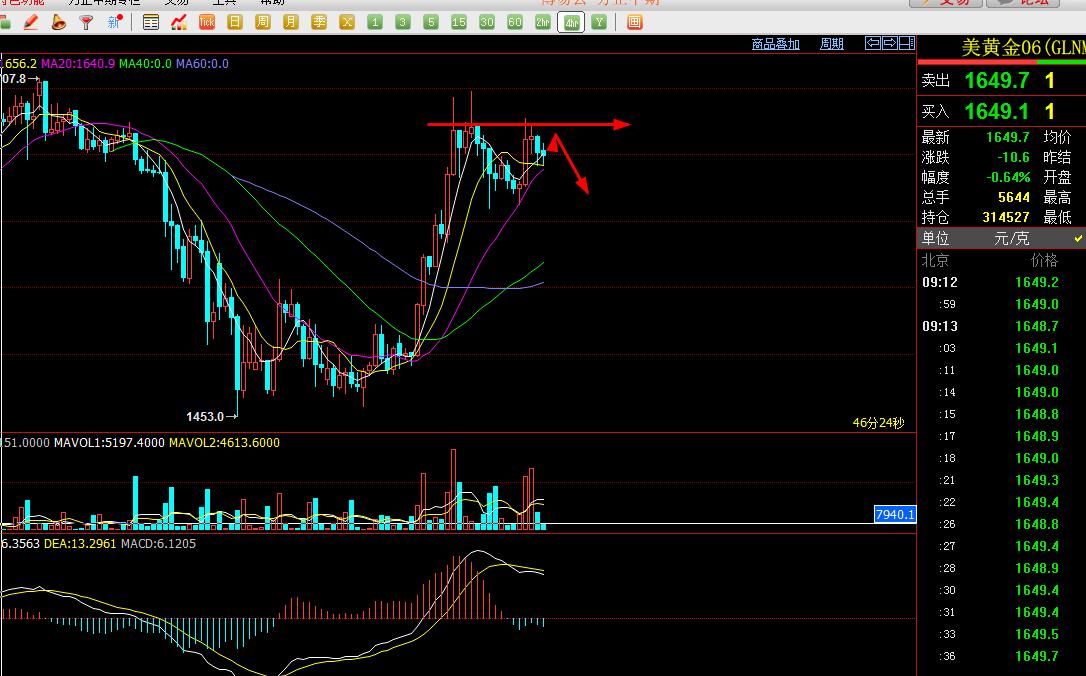Go to next chart with right arrow
Viewport: 1086px width, 676px height.
(x=889, y=44)
